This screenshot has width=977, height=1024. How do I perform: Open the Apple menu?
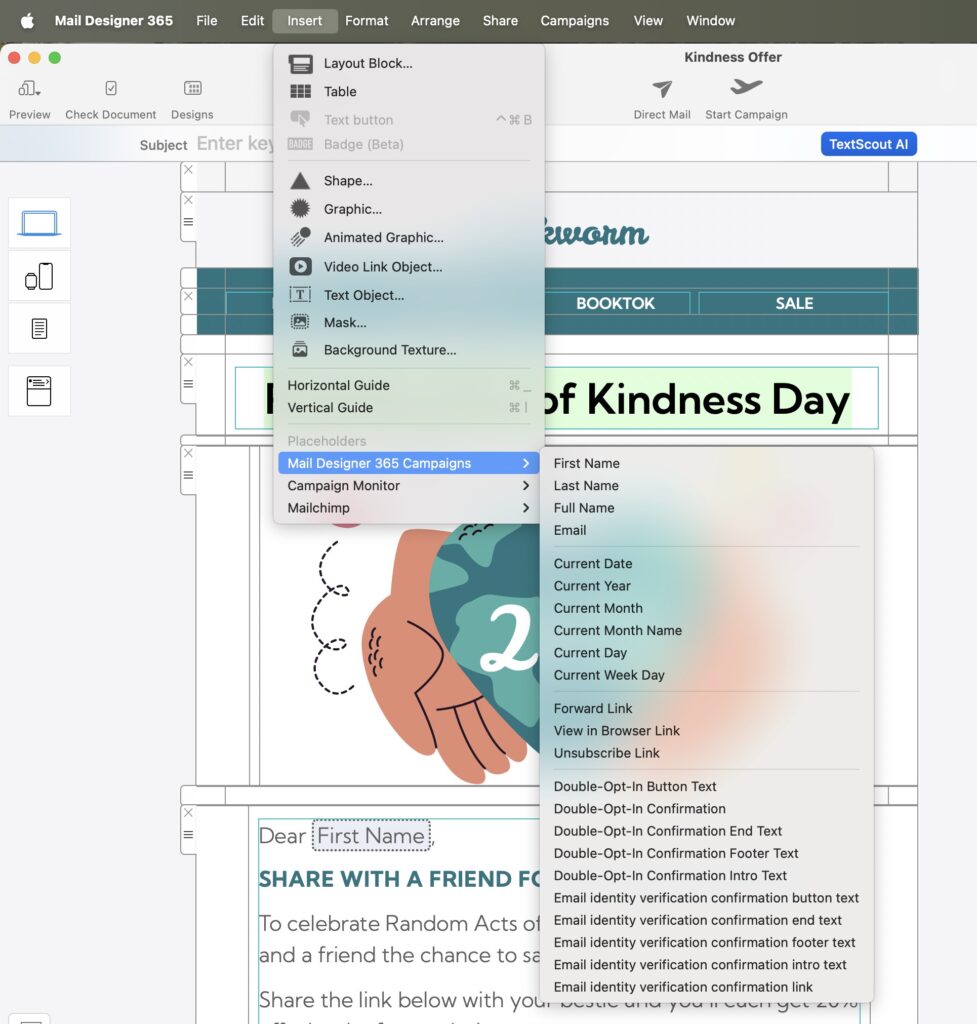27,21
